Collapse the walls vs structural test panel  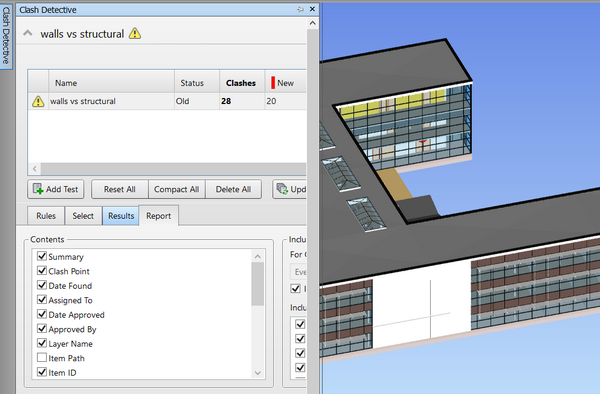[28, 33]
